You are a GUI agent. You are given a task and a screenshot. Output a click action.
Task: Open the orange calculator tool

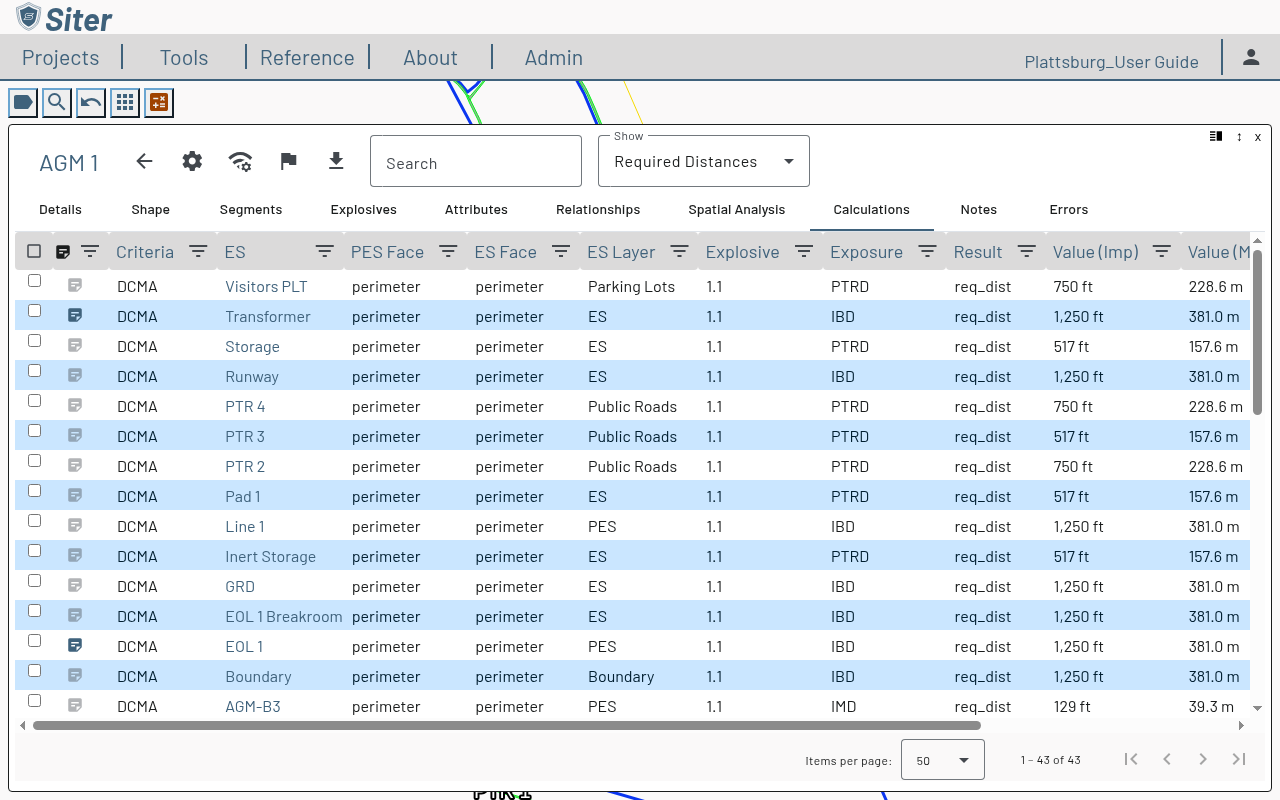tap(159, 102)
